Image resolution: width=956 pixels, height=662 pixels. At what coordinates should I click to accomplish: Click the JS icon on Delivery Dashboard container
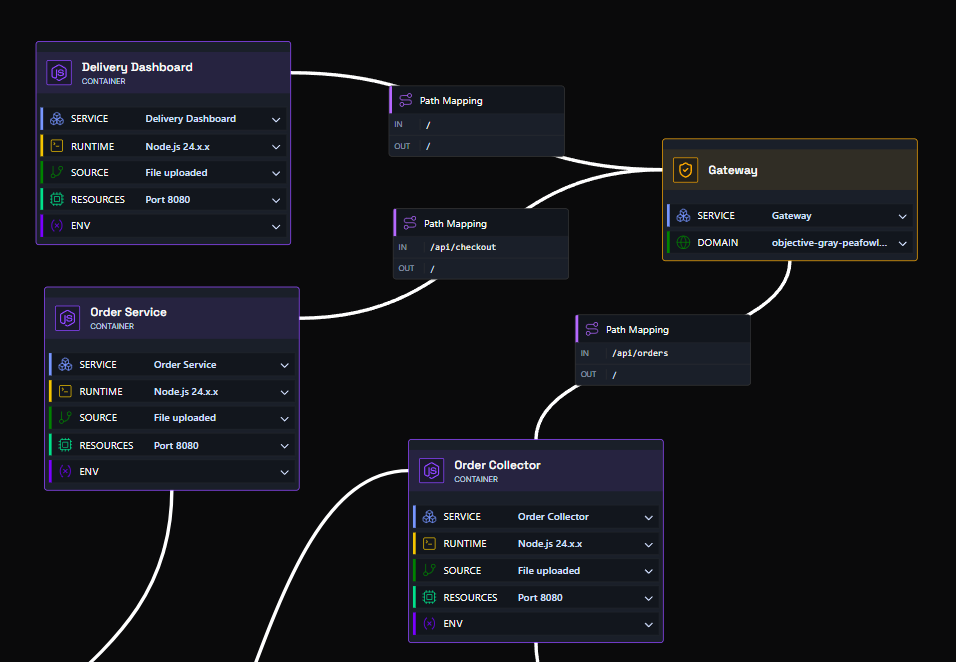[59, 73]
